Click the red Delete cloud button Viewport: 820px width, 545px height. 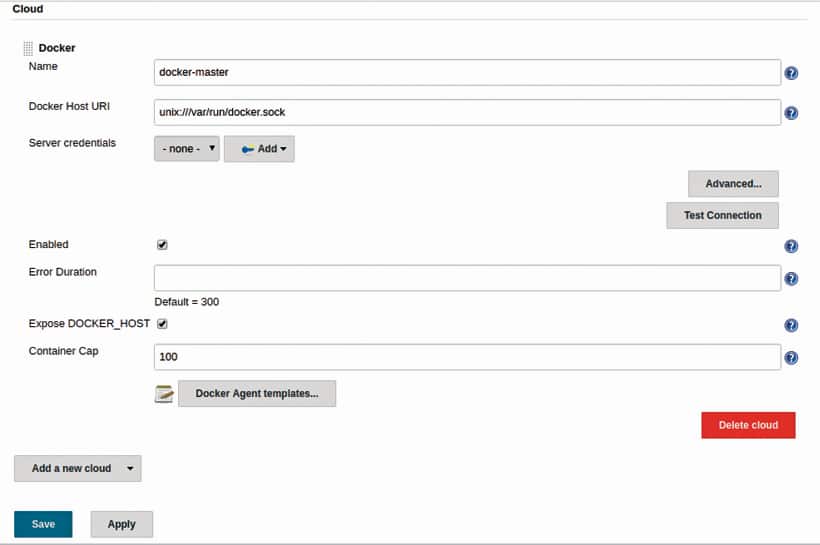[748, 425]
